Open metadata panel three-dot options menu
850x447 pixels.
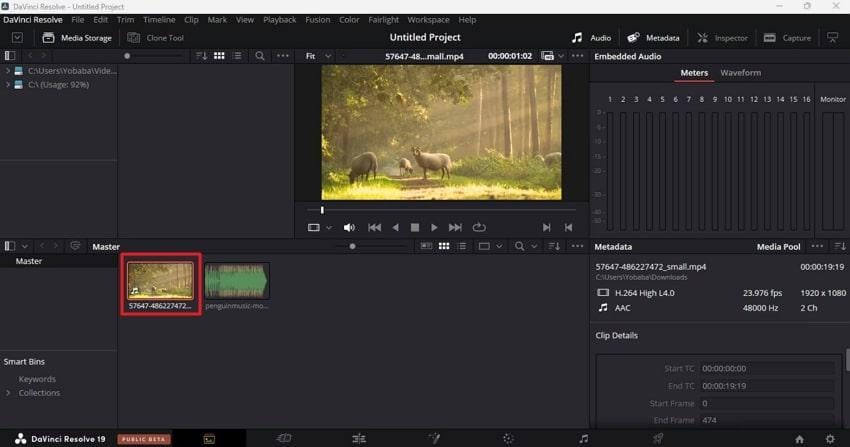(x=817, y=247)
